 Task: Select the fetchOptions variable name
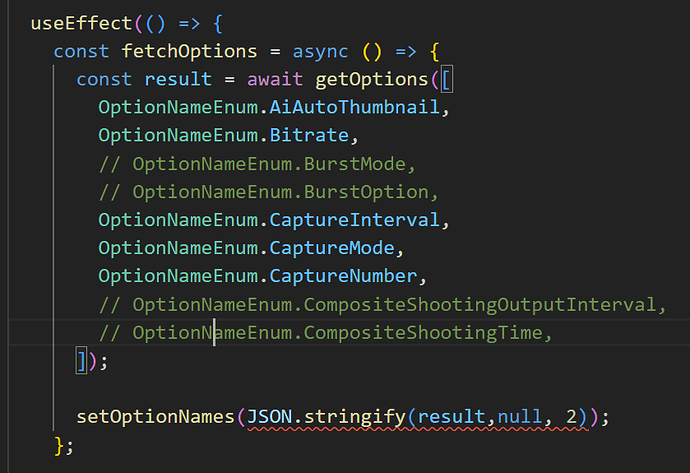(189, 51)
